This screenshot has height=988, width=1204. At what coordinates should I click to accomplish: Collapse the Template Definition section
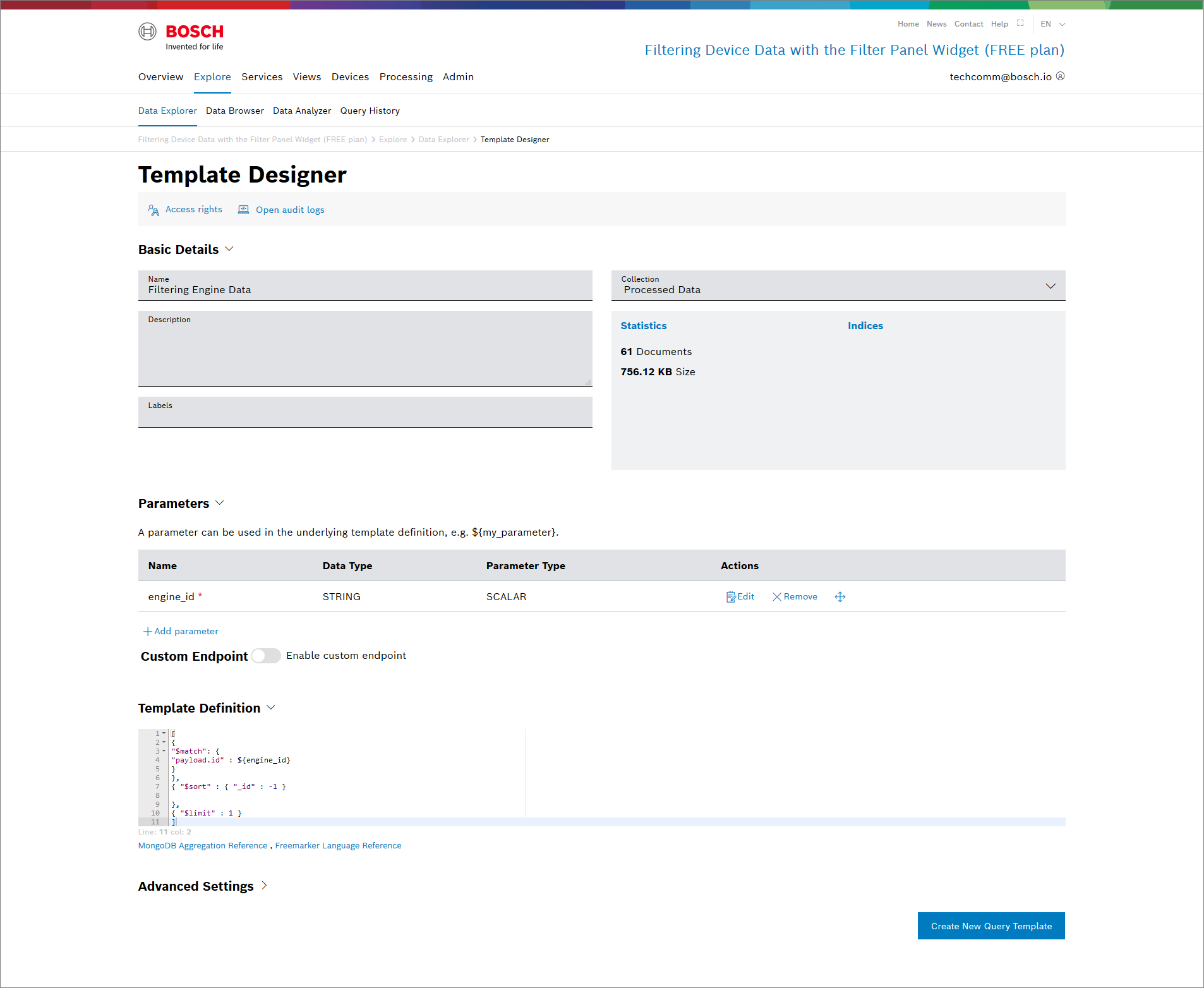point(271,708)
